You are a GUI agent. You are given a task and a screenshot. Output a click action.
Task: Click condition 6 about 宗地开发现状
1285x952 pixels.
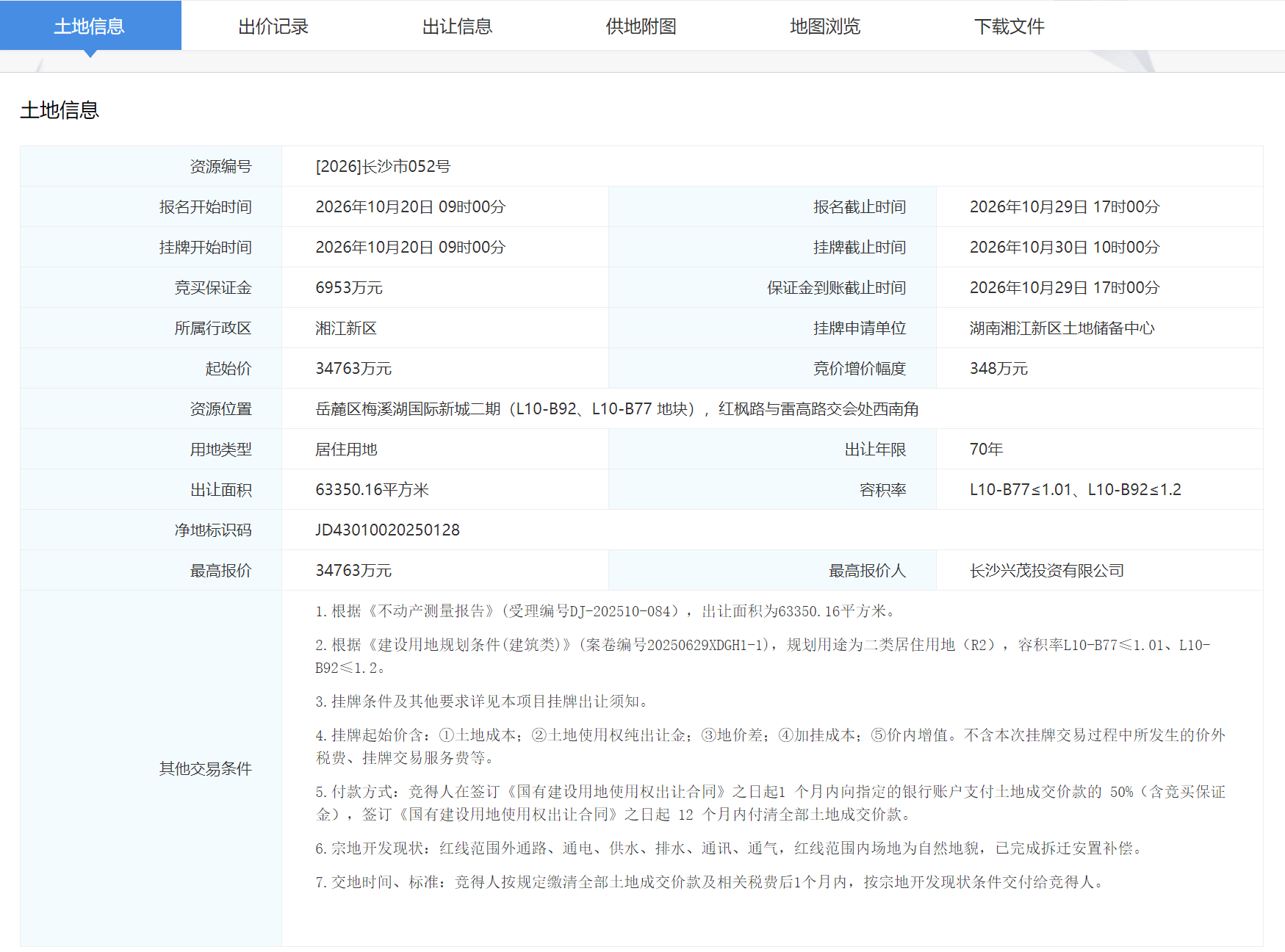[730, 848]
